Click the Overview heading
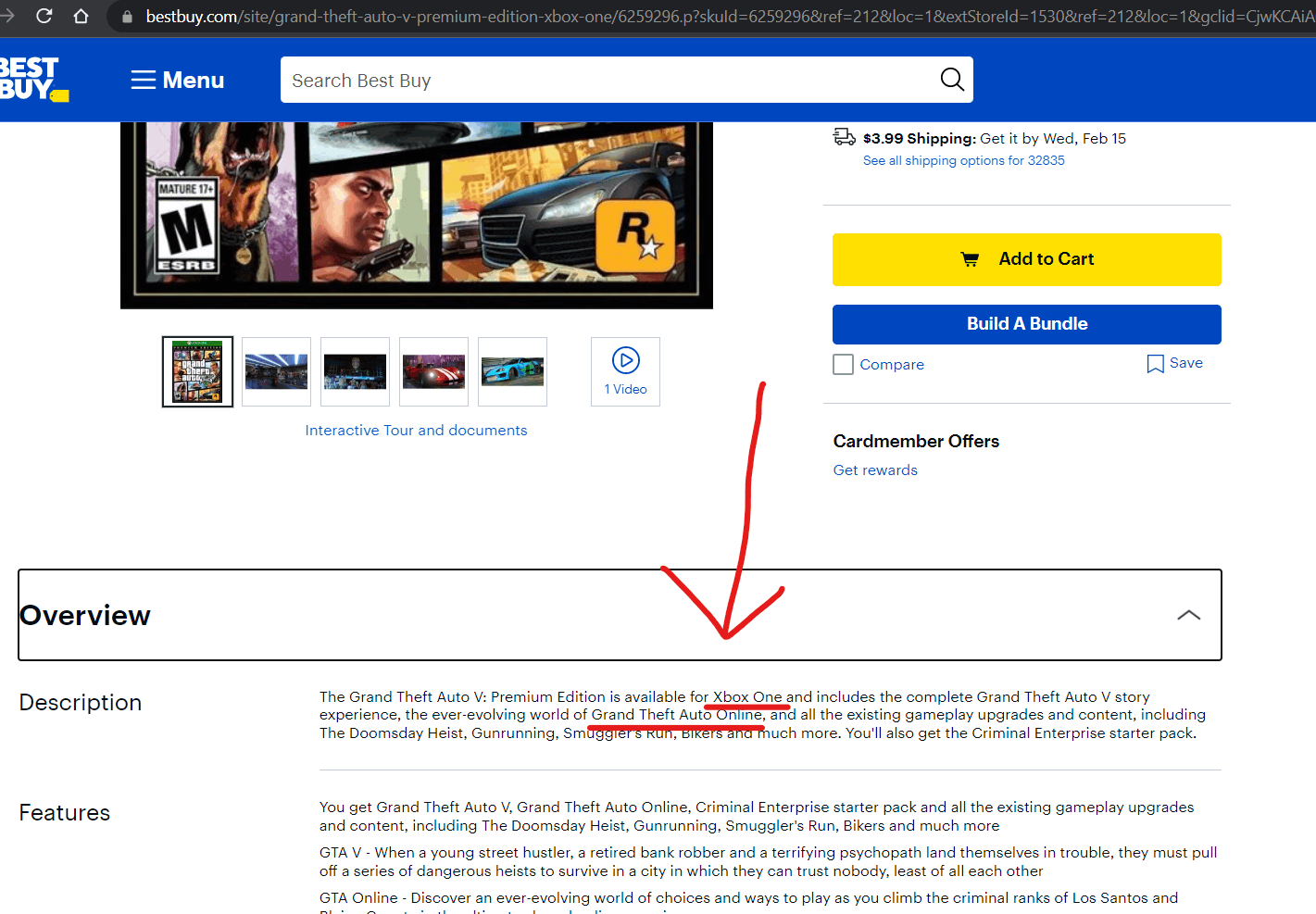Viewport: 1316px width, 914px height. (x=85, y=616)
